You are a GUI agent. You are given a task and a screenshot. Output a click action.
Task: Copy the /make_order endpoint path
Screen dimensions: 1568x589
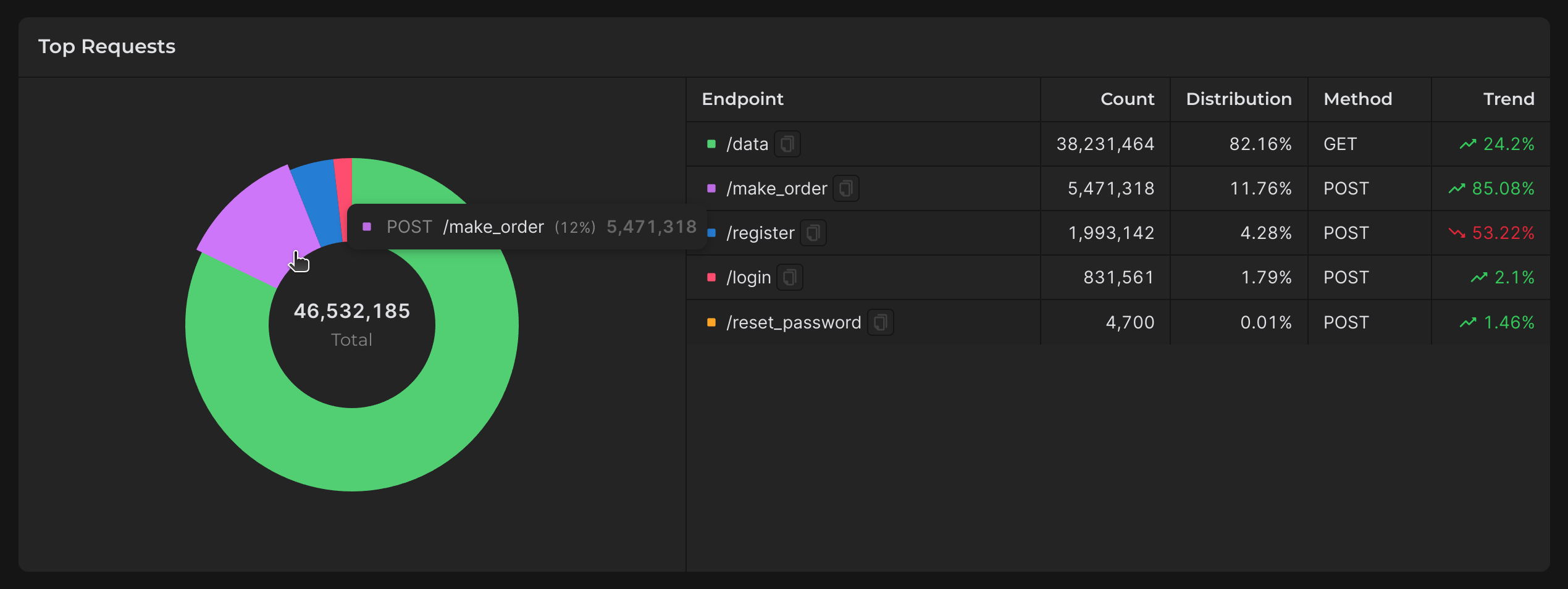[845, 189]
